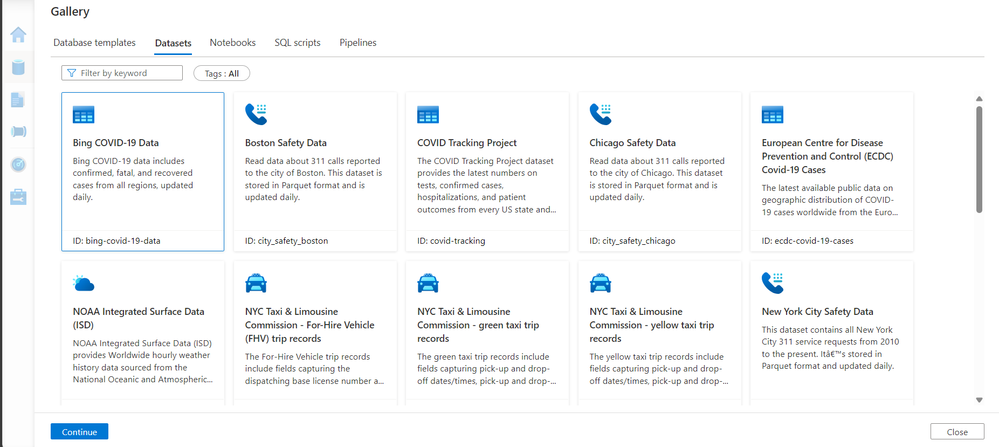Click the gallery vertical scrollbar thumb

point(979,159)
